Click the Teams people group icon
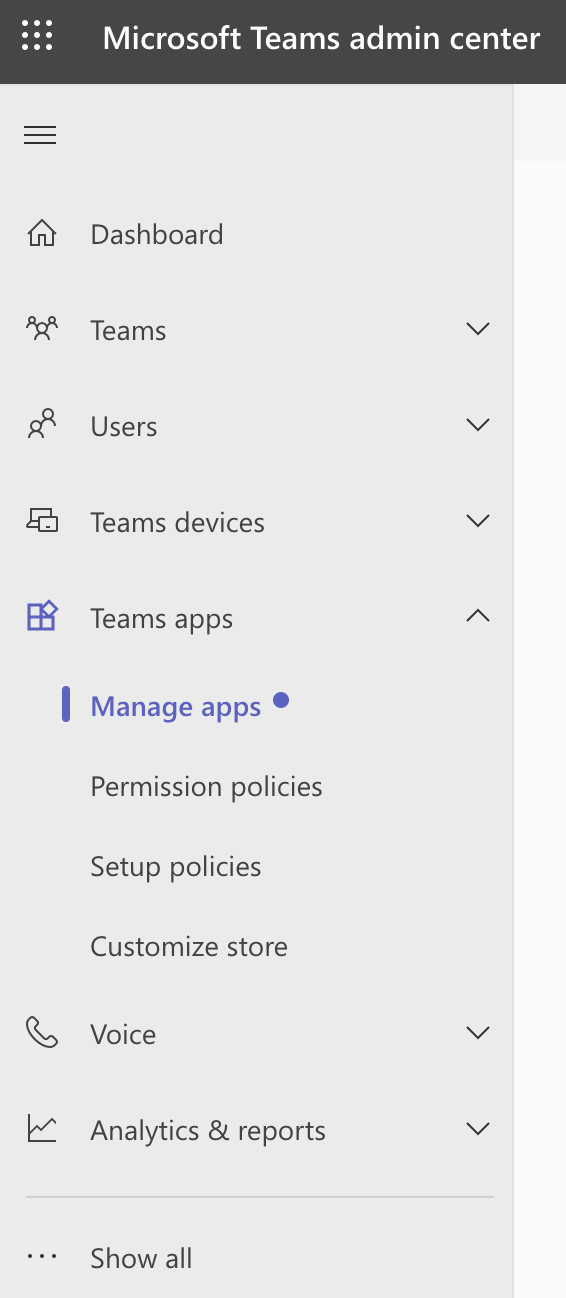This screenshot has height=1298, width=566. [x=42, y=330]
